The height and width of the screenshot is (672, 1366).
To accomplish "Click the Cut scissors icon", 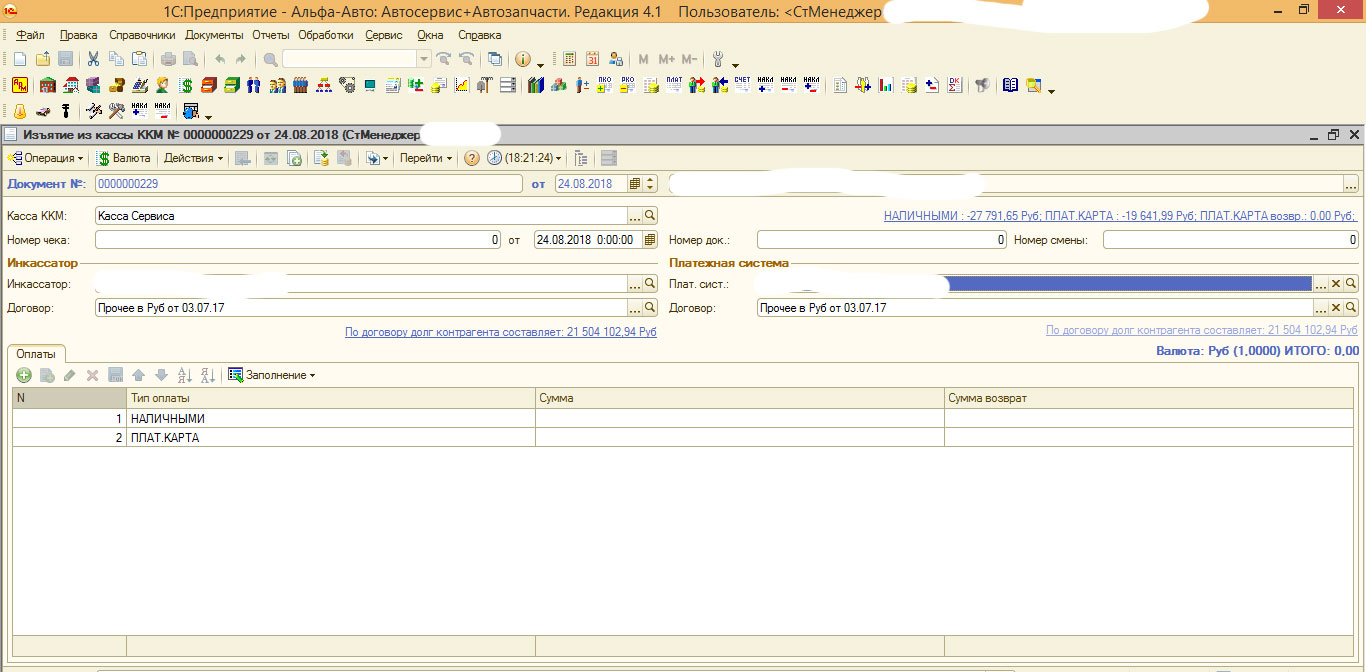I will 93,59.
